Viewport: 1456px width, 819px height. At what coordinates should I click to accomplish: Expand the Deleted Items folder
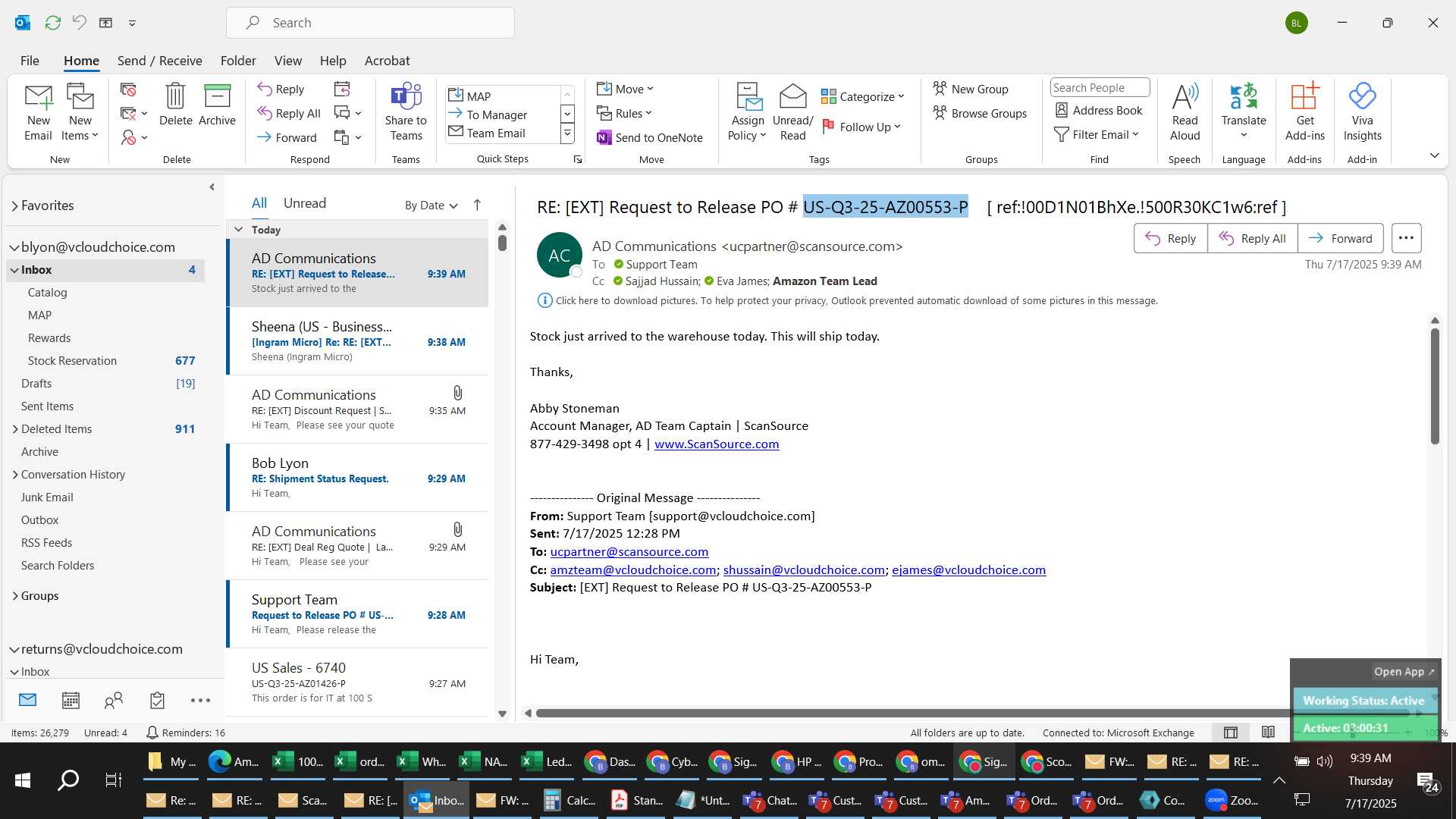point(15,429)
